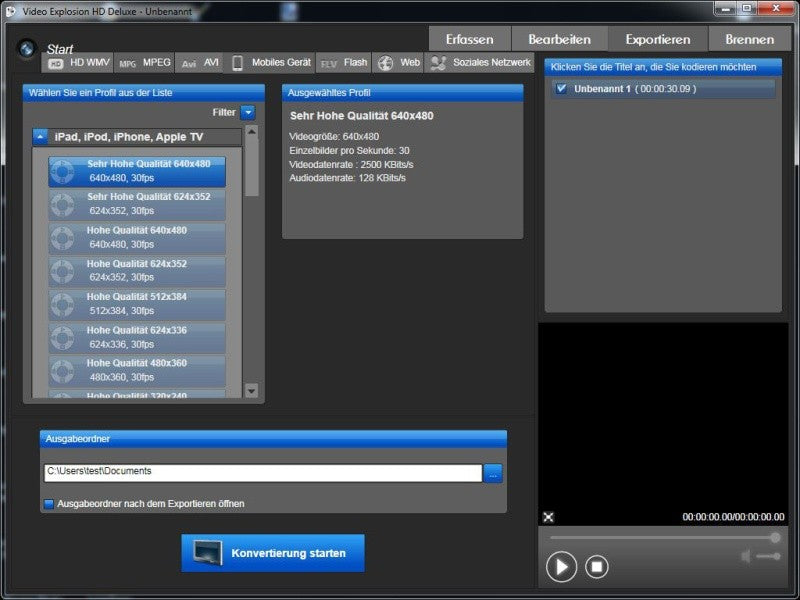This screenshot has height=600, width=800.
Task: Click icon of Sehr Hohe Qualität 640x480 profile
Action: (x=62, y=171)
